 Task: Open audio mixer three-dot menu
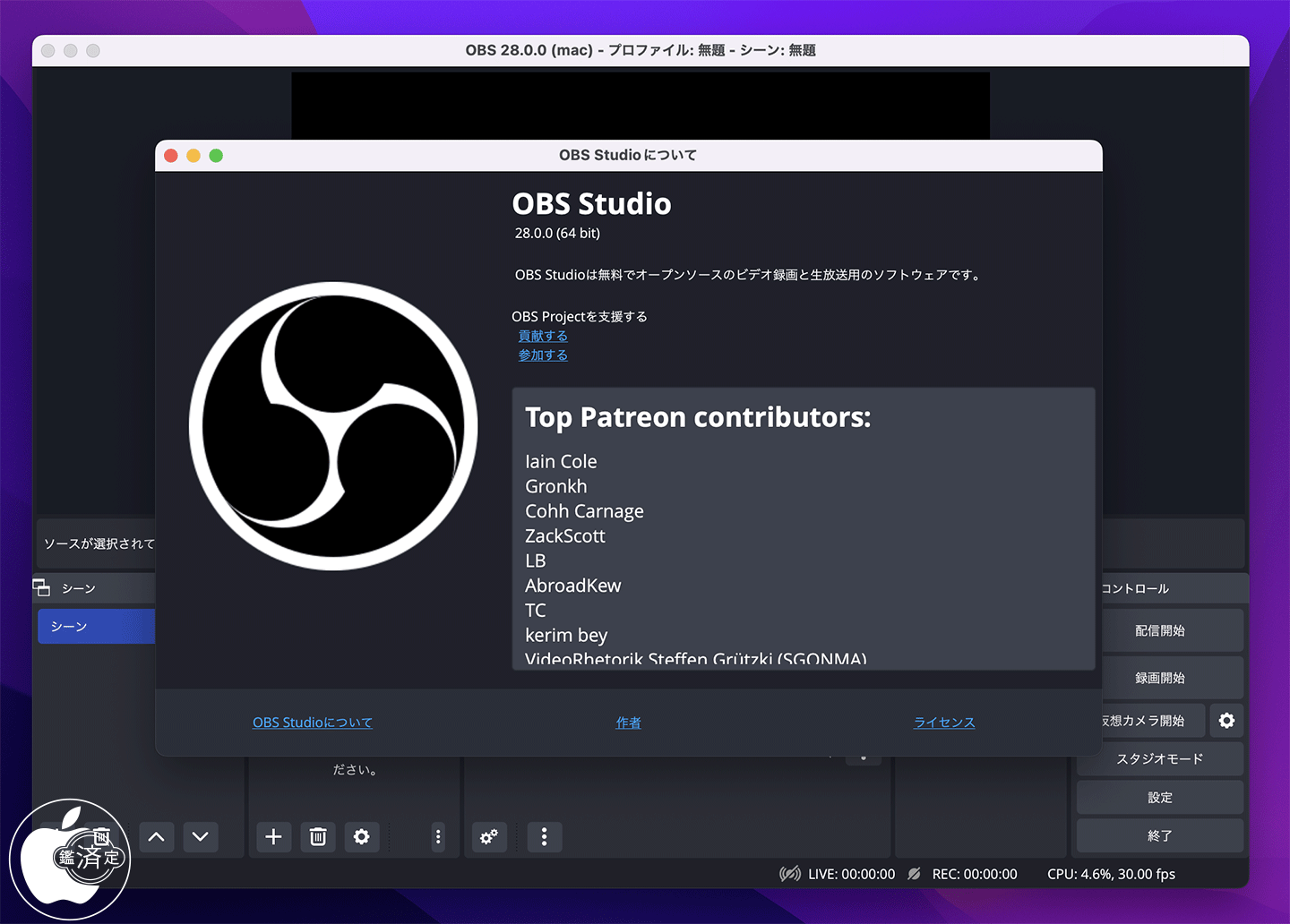pos(544,836)
